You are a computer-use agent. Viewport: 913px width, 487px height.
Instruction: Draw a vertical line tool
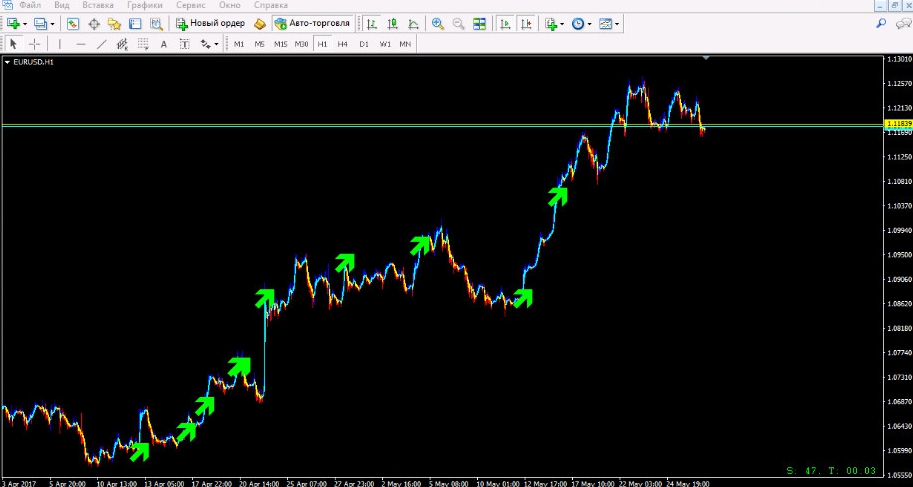coord(60,44)
